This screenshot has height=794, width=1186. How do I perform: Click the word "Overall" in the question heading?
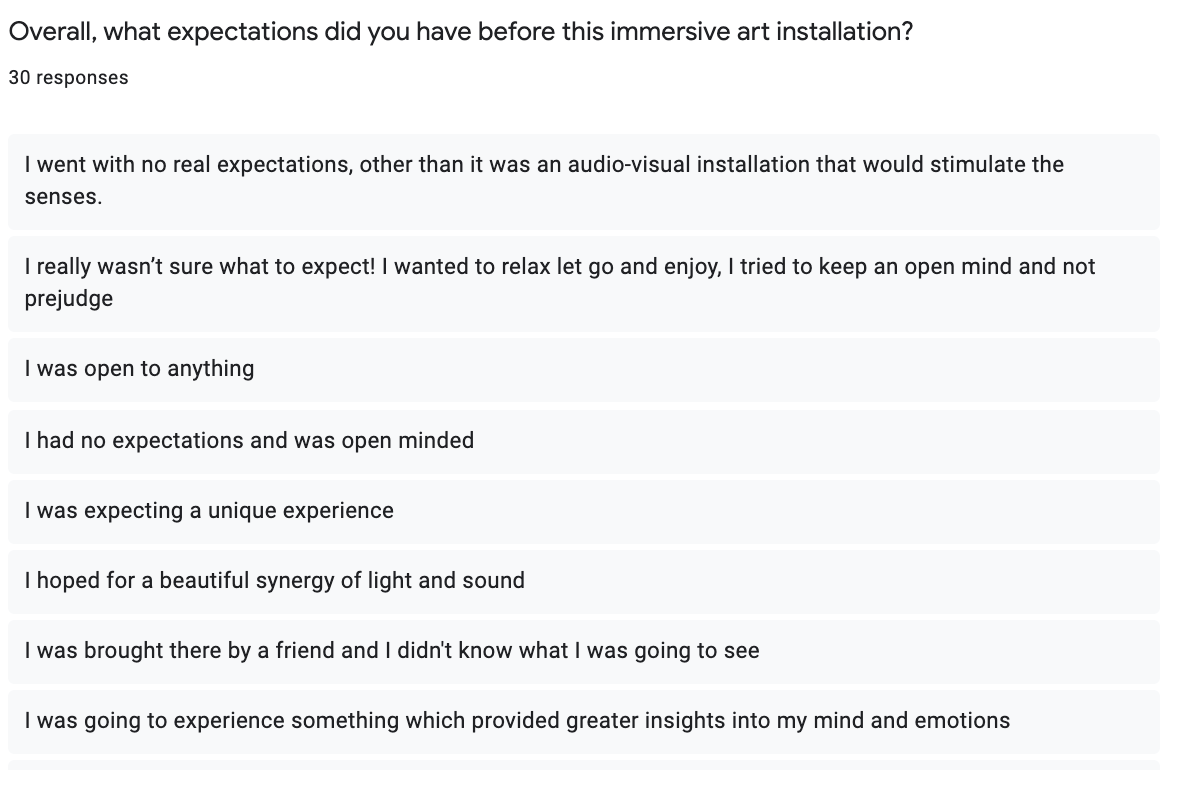(51, 31)
